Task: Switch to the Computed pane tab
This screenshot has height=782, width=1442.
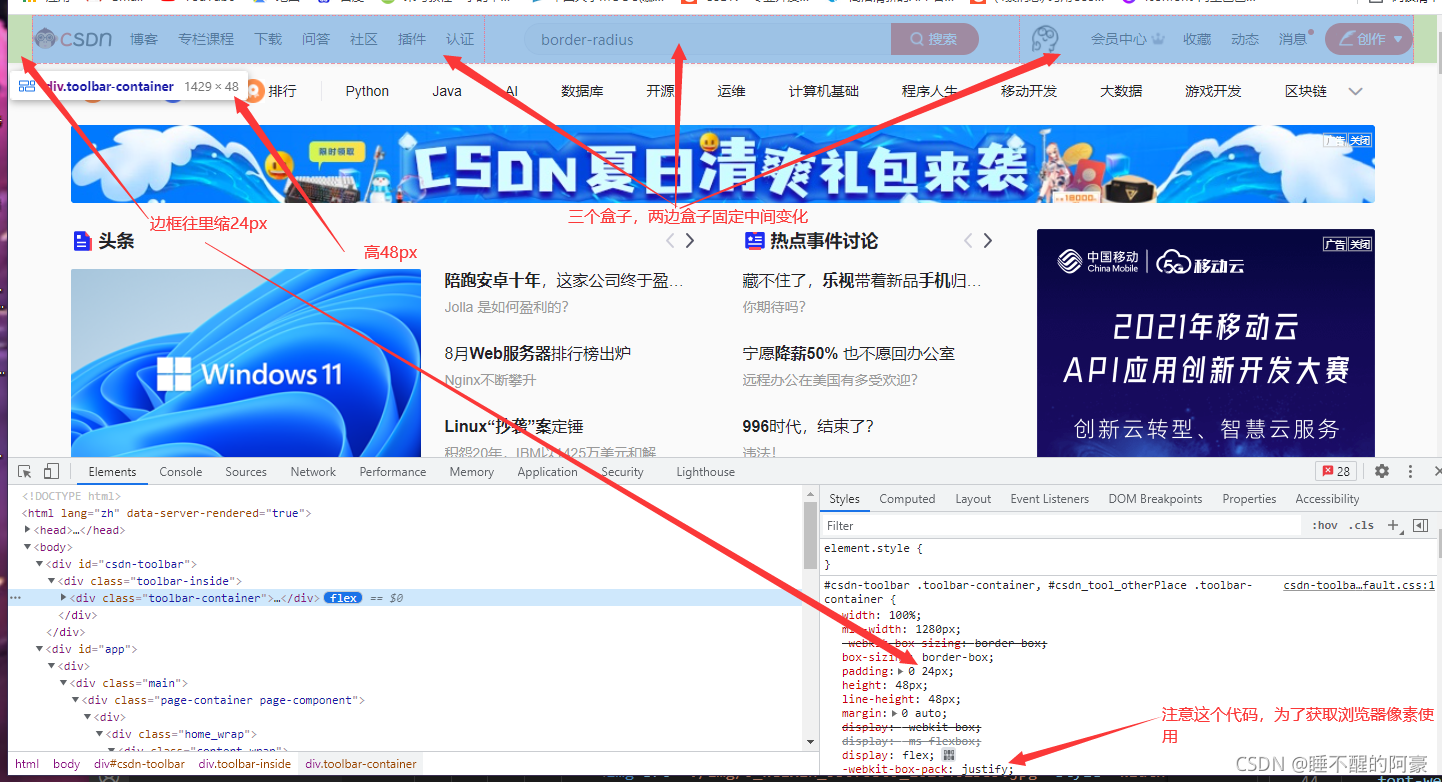Action: [907, 499]
